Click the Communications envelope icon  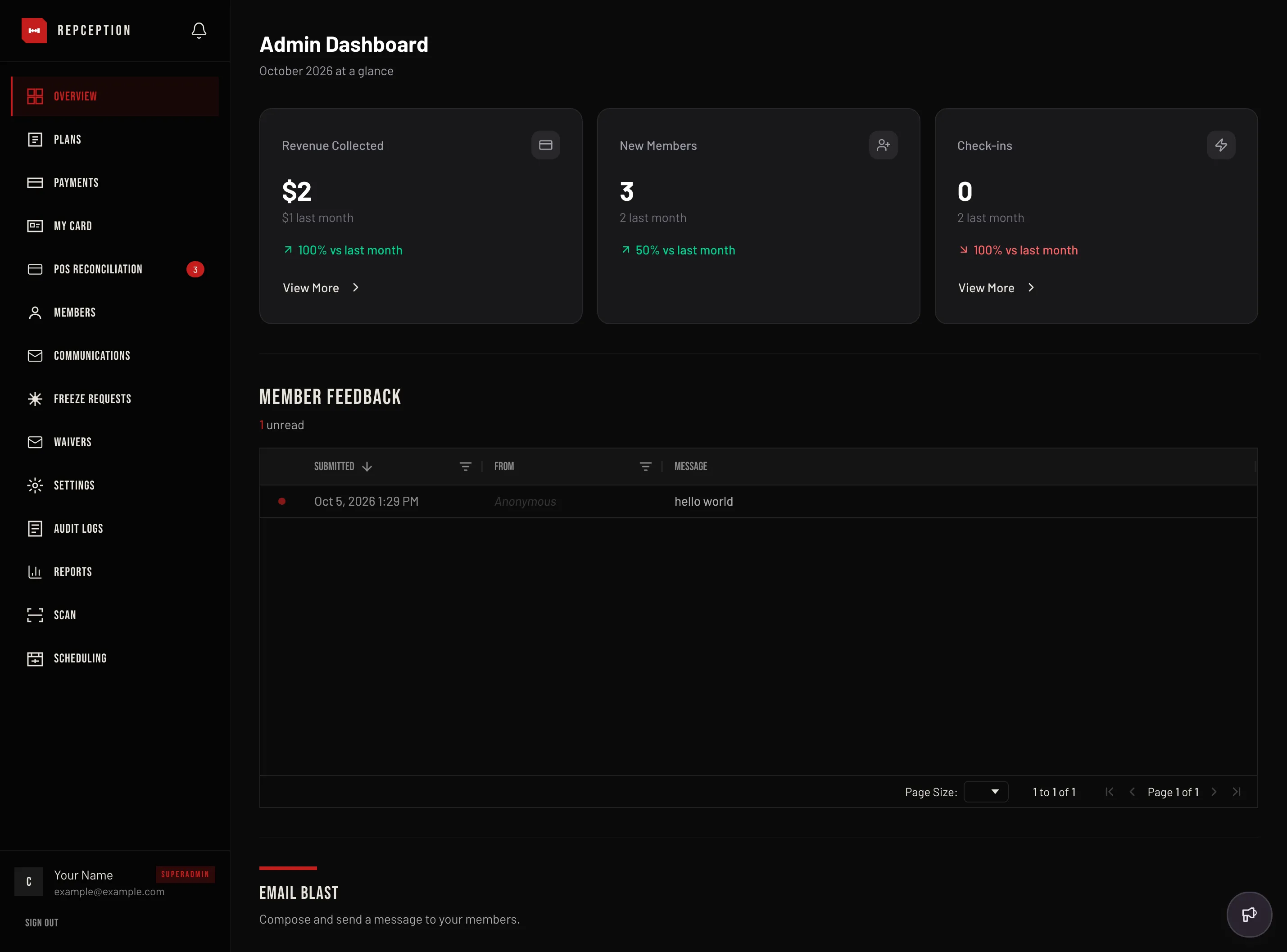pos(35,356)
